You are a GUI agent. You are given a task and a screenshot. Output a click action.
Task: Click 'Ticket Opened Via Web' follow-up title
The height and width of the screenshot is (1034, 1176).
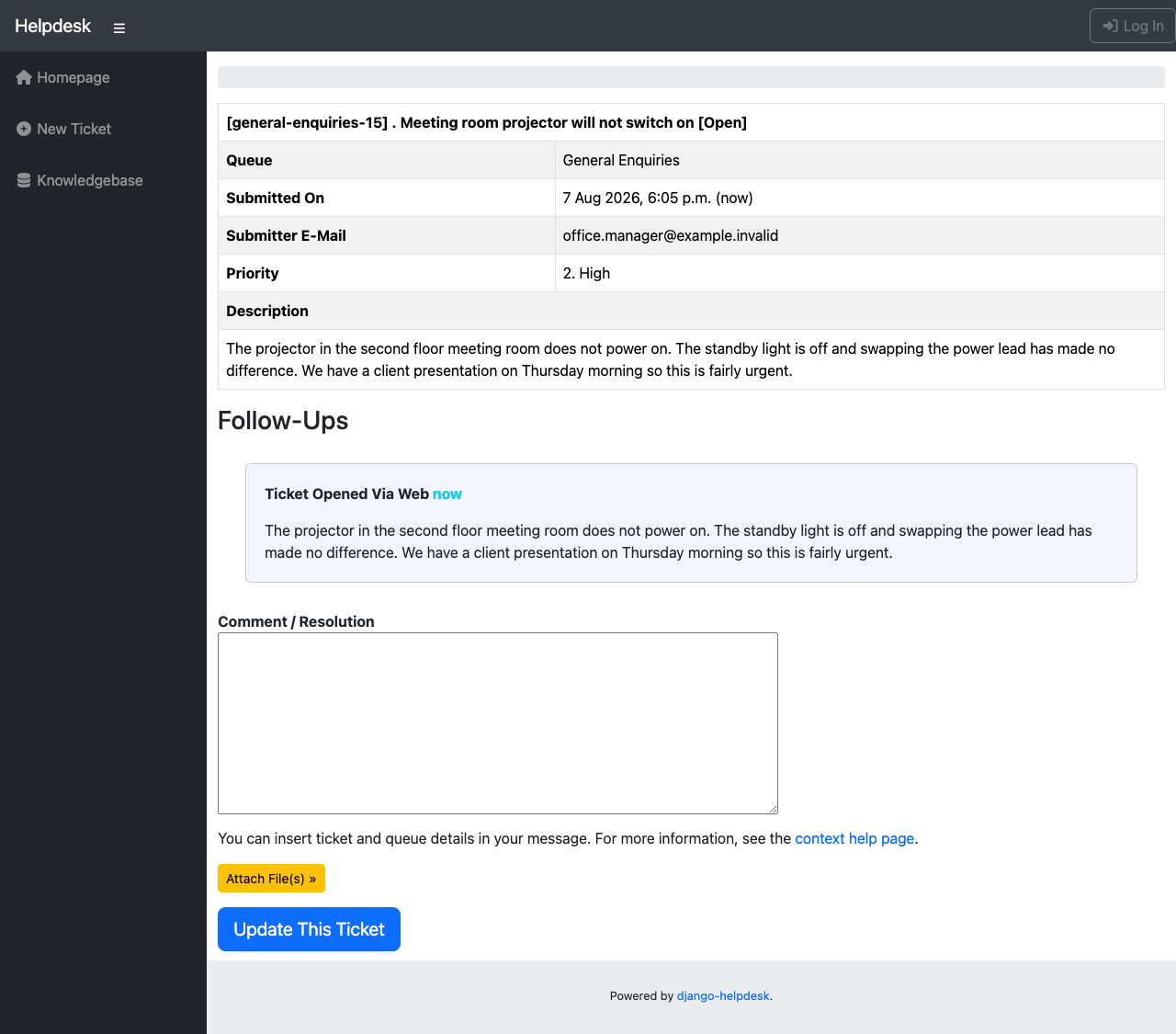coord(346,494)
